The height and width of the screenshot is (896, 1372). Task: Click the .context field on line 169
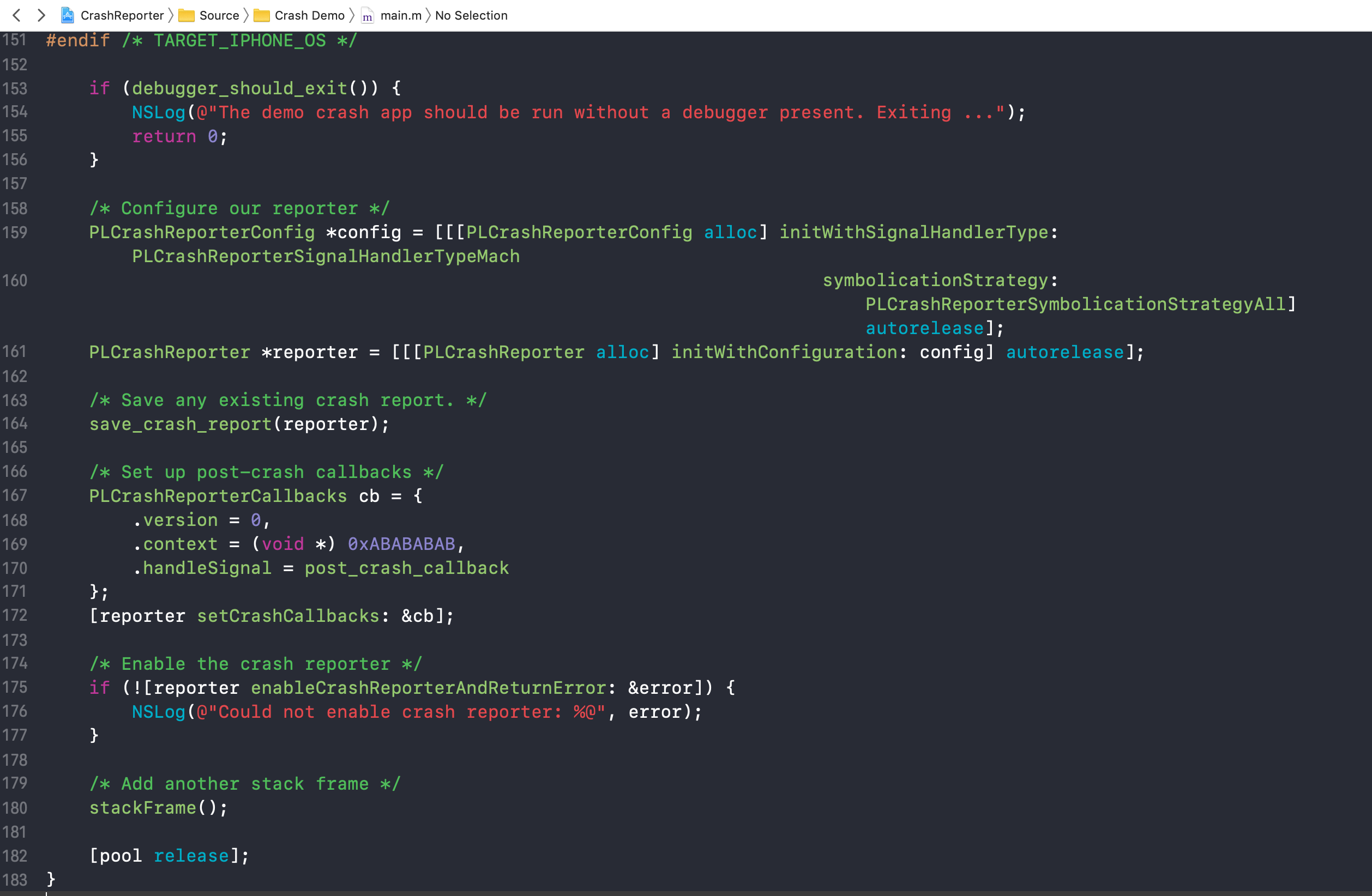[x=175, y=544]
